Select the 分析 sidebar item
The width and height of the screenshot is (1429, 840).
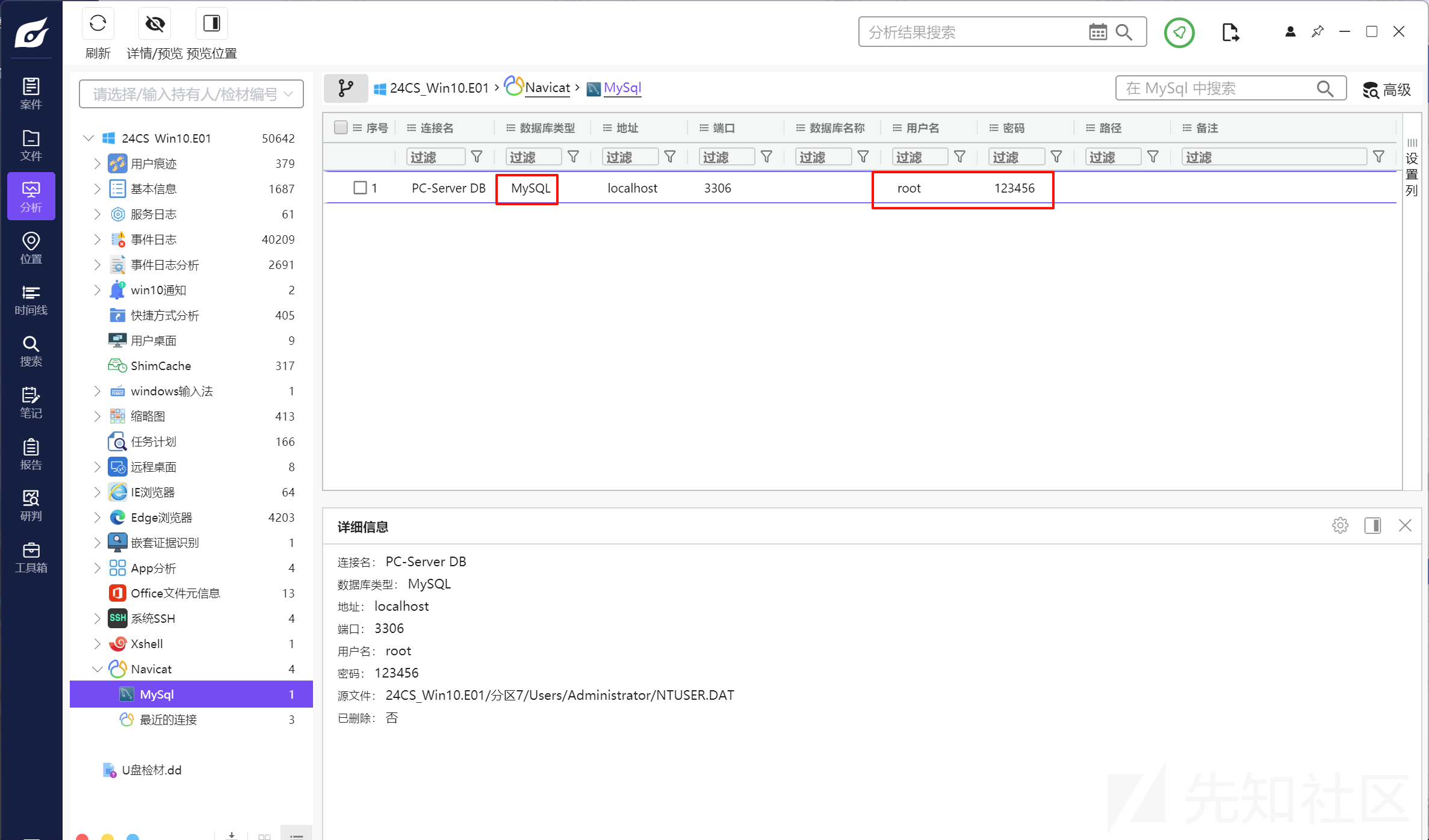(x=31, y=196)
